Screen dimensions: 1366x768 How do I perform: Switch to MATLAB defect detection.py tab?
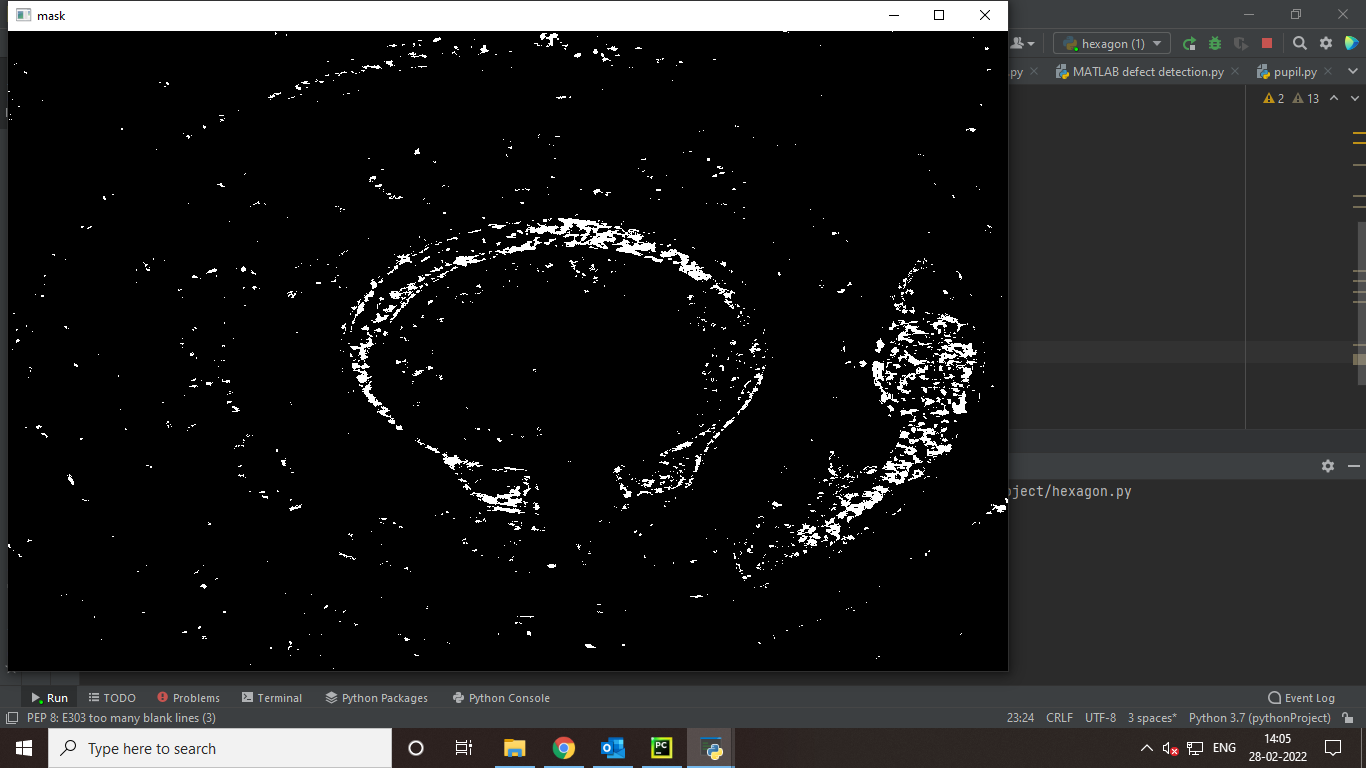tap(1148, 72)
